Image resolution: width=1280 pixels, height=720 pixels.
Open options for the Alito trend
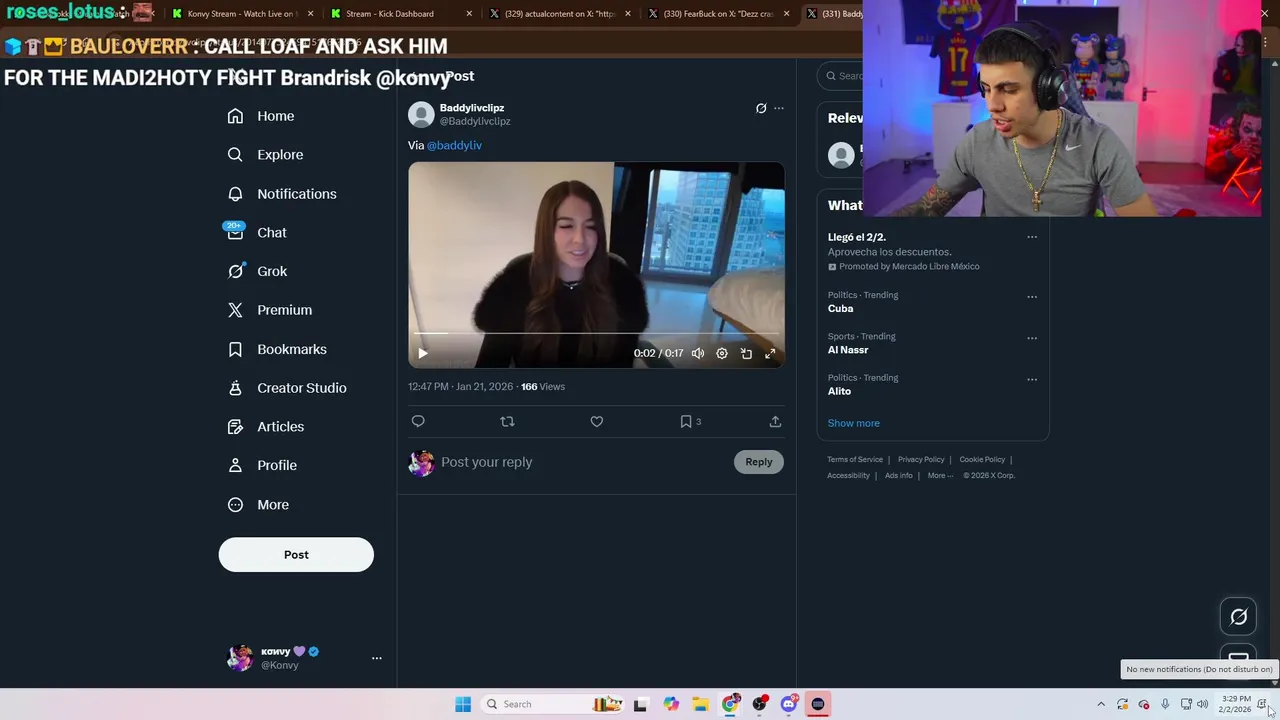click(1032, 379)
